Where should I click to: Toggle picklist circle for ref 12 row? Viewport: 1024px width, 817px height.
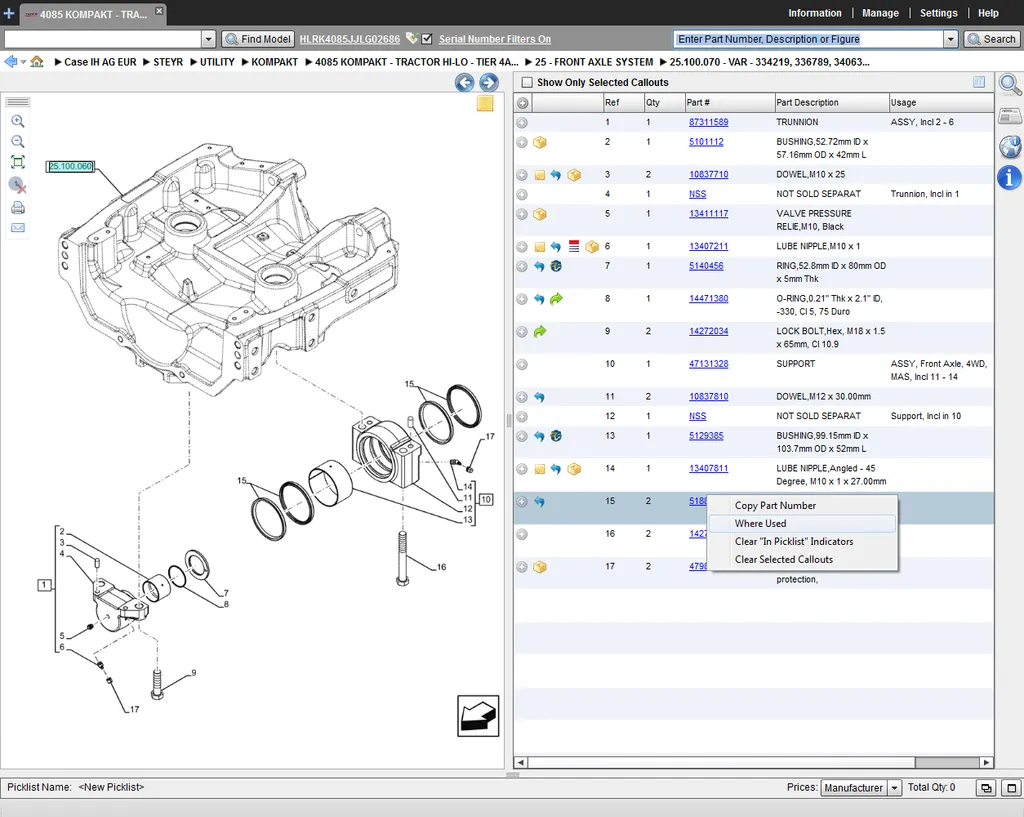pos(522,417)
